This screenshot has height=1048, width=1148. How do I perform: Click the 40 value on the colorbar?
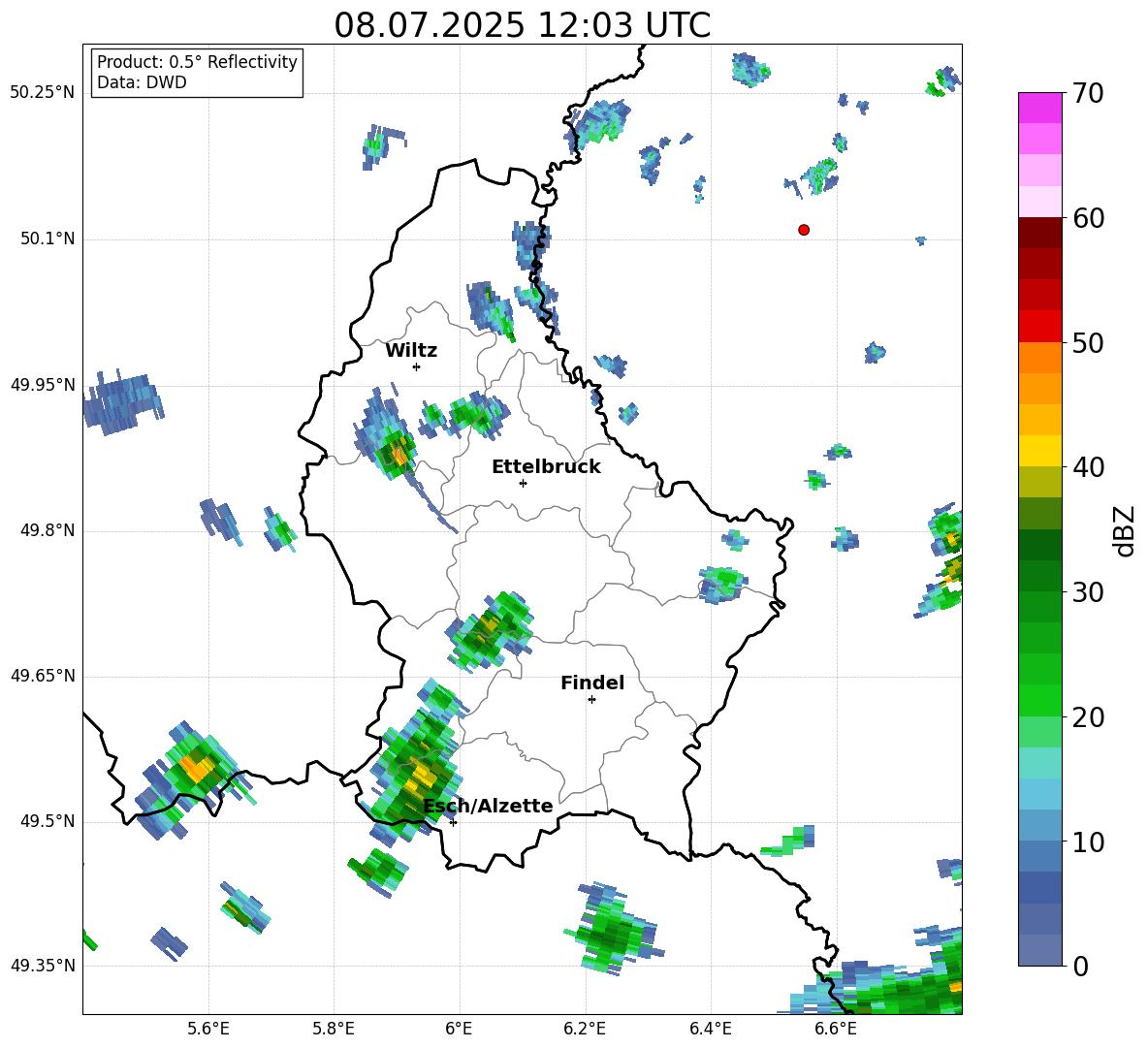coord(1087,467)
